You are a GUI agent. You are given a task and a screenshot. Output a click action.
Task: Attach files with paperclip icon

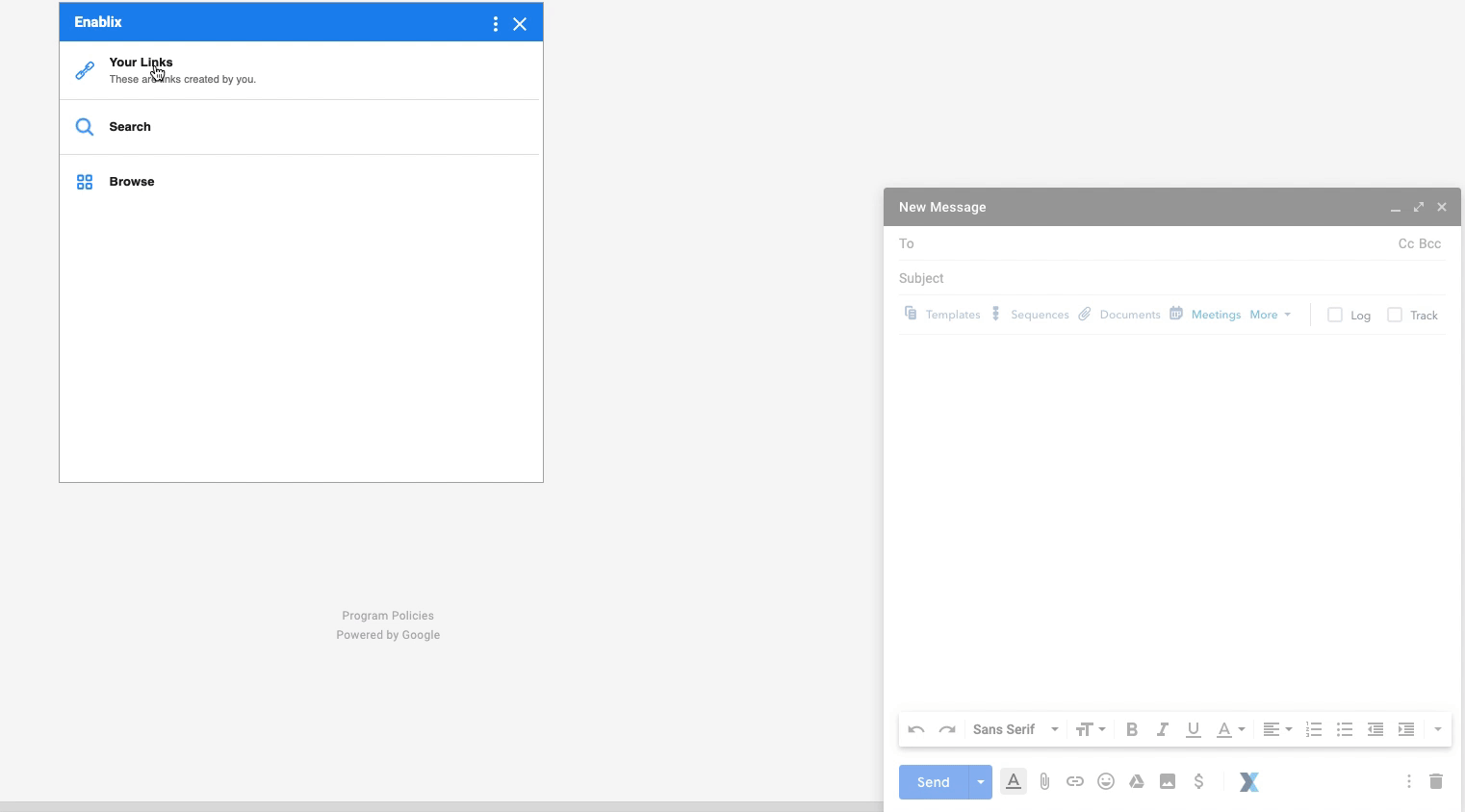(1044, 782)
